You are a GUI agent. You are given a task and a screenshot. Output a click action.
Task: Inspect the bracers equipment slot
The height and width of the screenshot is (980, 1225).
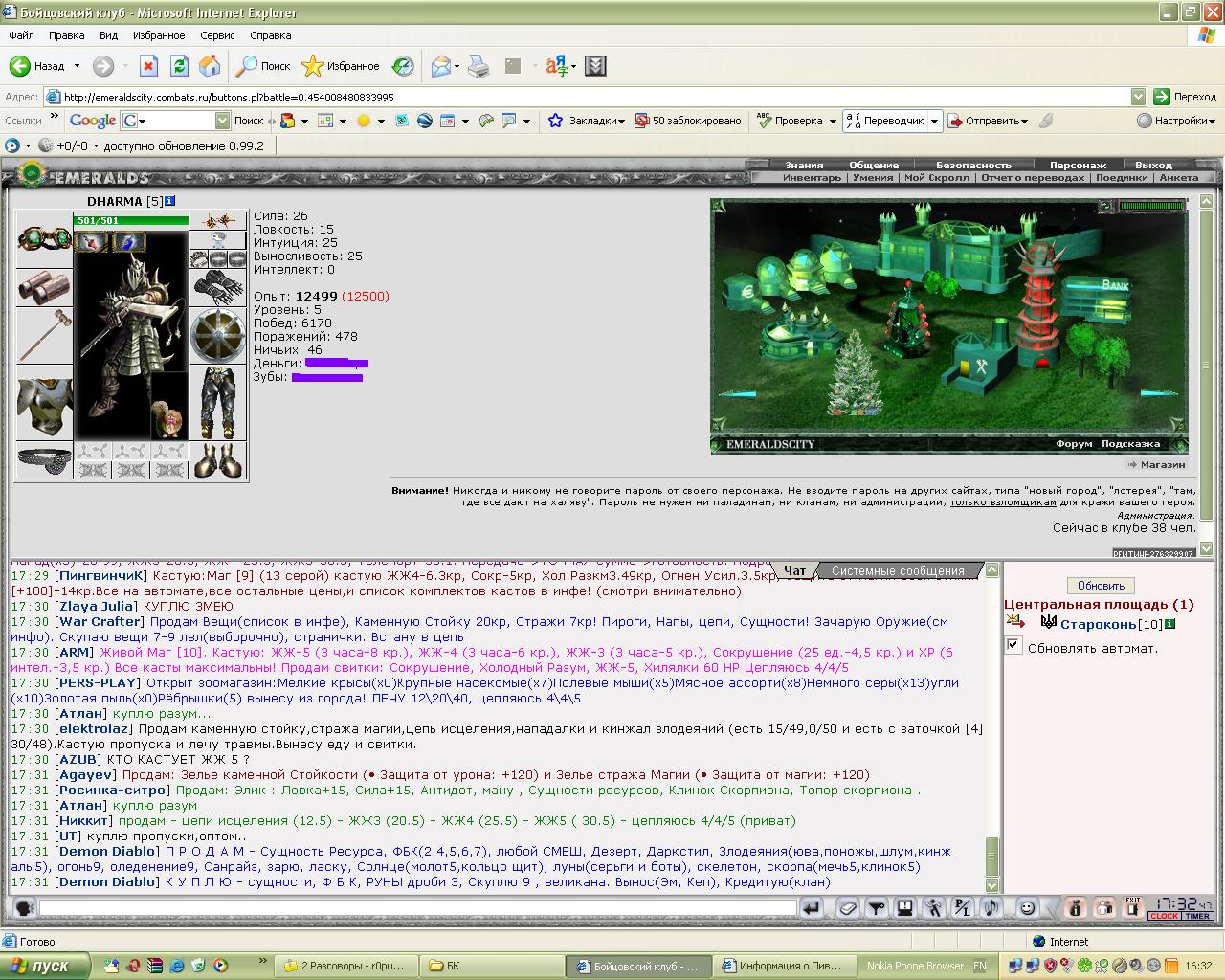(44, 288)
